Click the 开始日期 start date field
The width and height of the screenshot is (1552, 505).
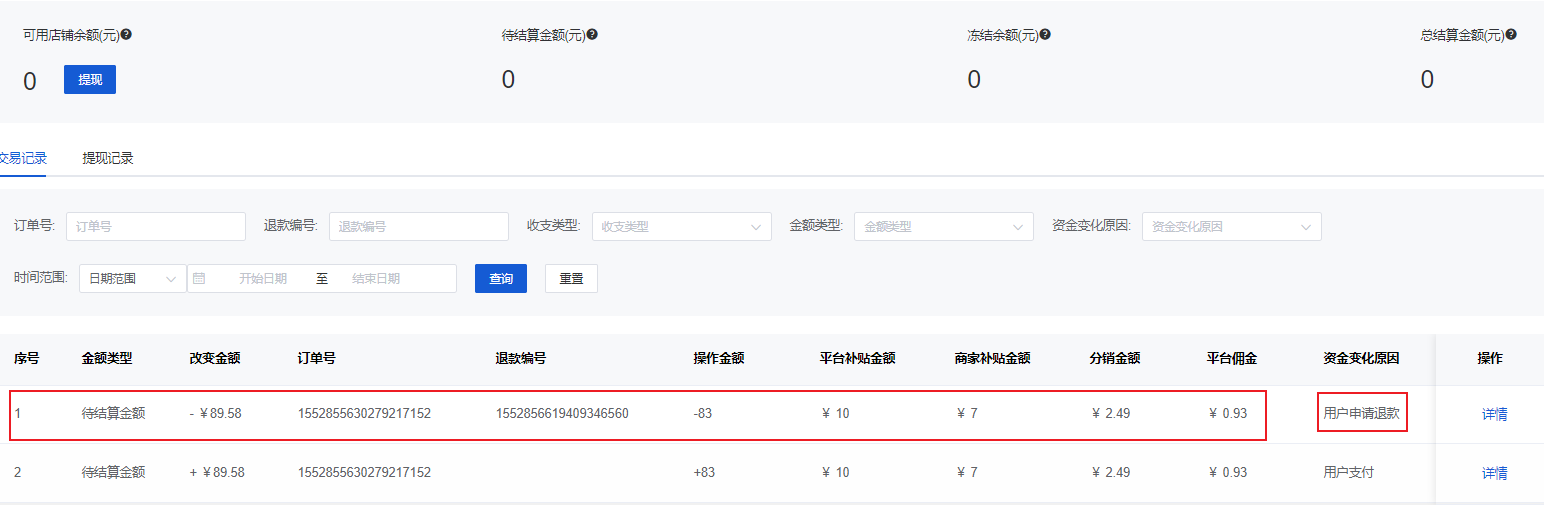[x=263, y=279]
